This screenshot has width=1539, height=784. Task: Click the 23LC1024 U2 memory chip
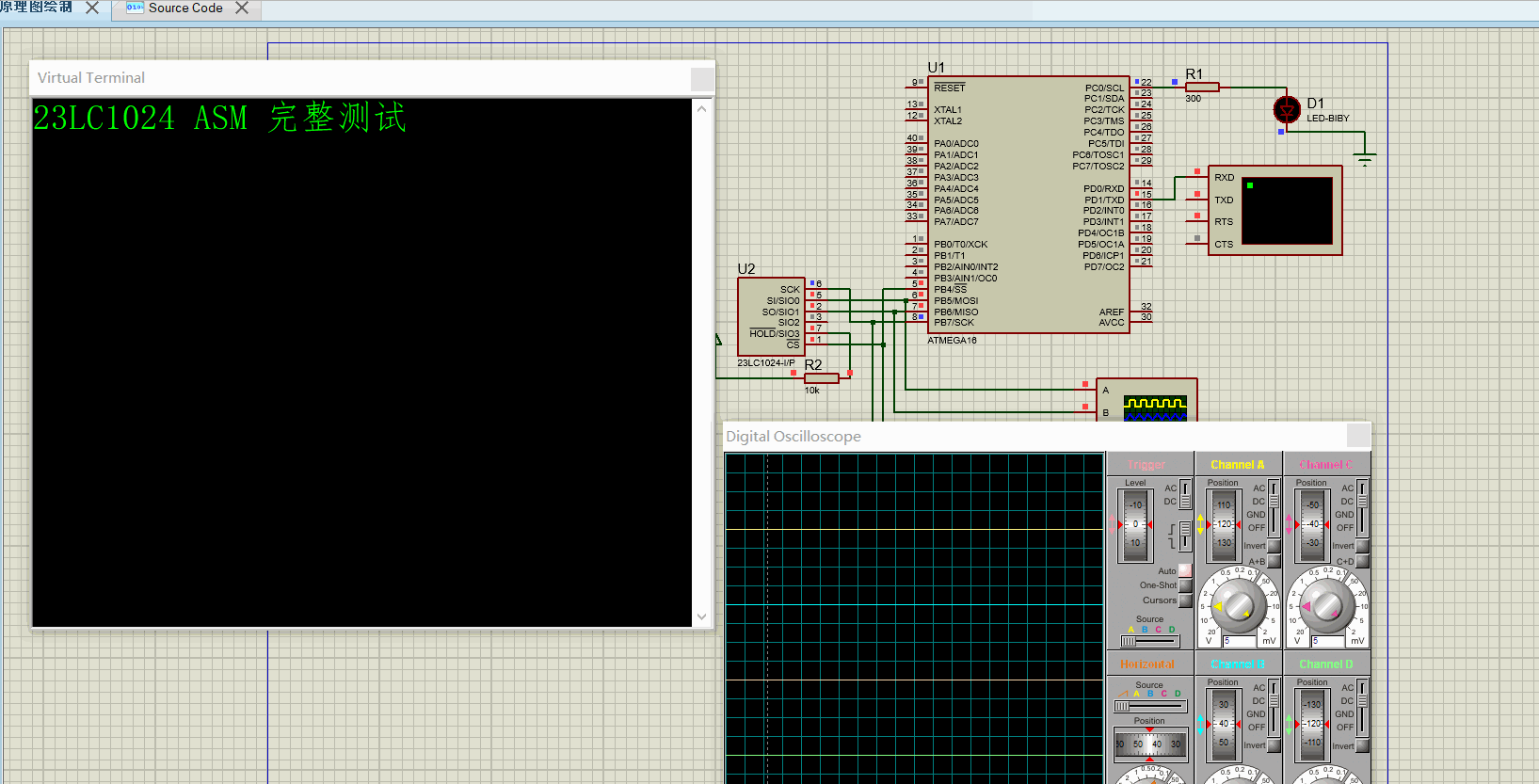771,316
